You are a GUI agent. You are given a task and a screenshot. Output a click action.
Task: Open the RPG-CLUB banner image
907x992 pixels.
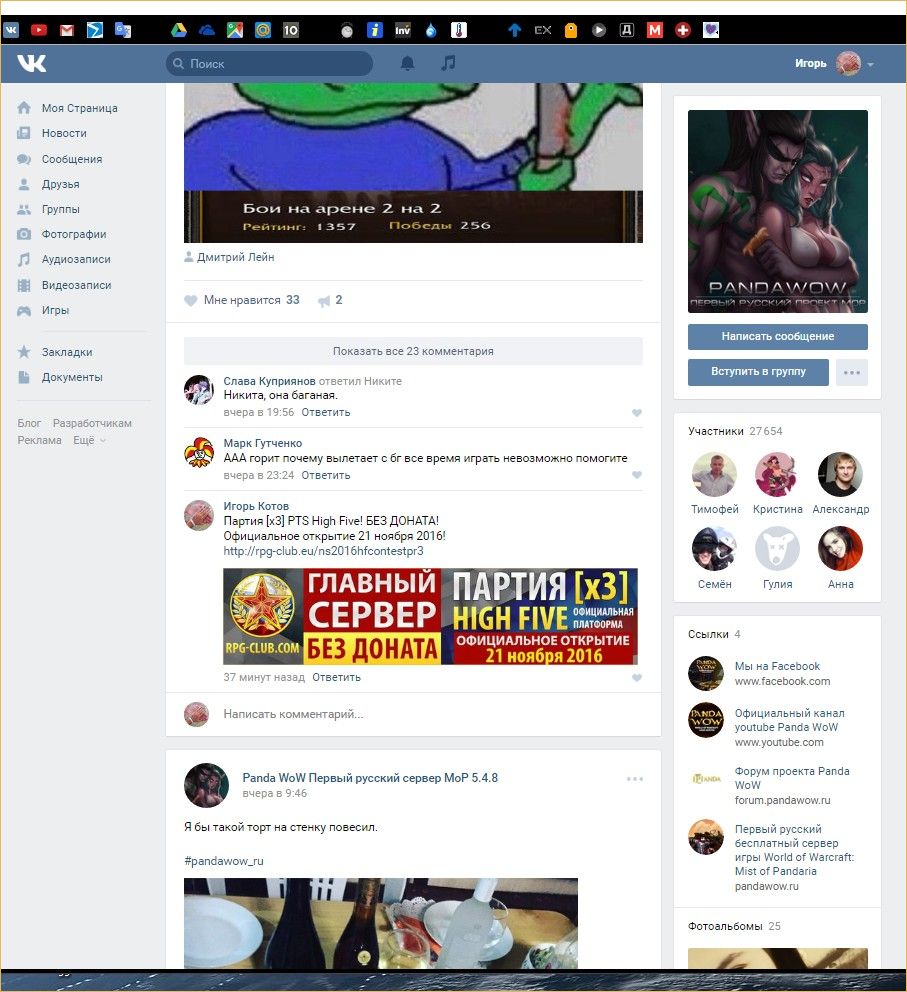[430, 616]
